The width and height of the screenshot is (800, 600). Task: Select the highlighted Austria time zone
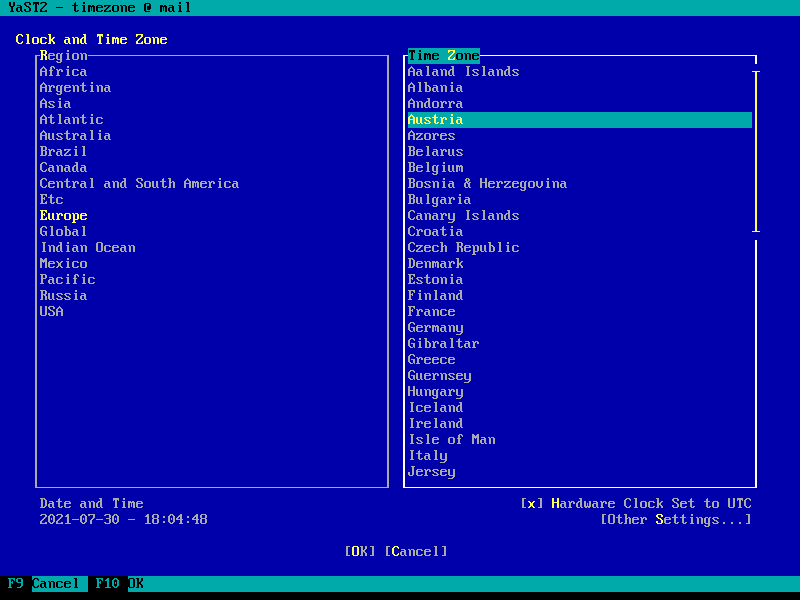(x=580, y=119)
